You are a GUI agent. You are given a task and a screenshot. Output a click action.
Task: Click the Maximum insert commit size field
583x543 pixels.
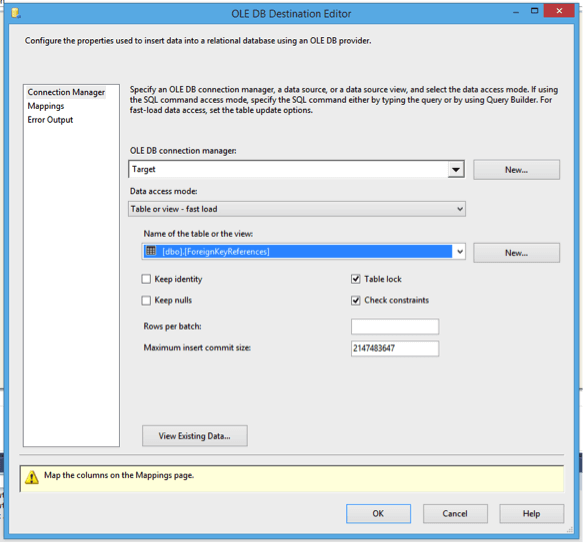coord(395,348)
